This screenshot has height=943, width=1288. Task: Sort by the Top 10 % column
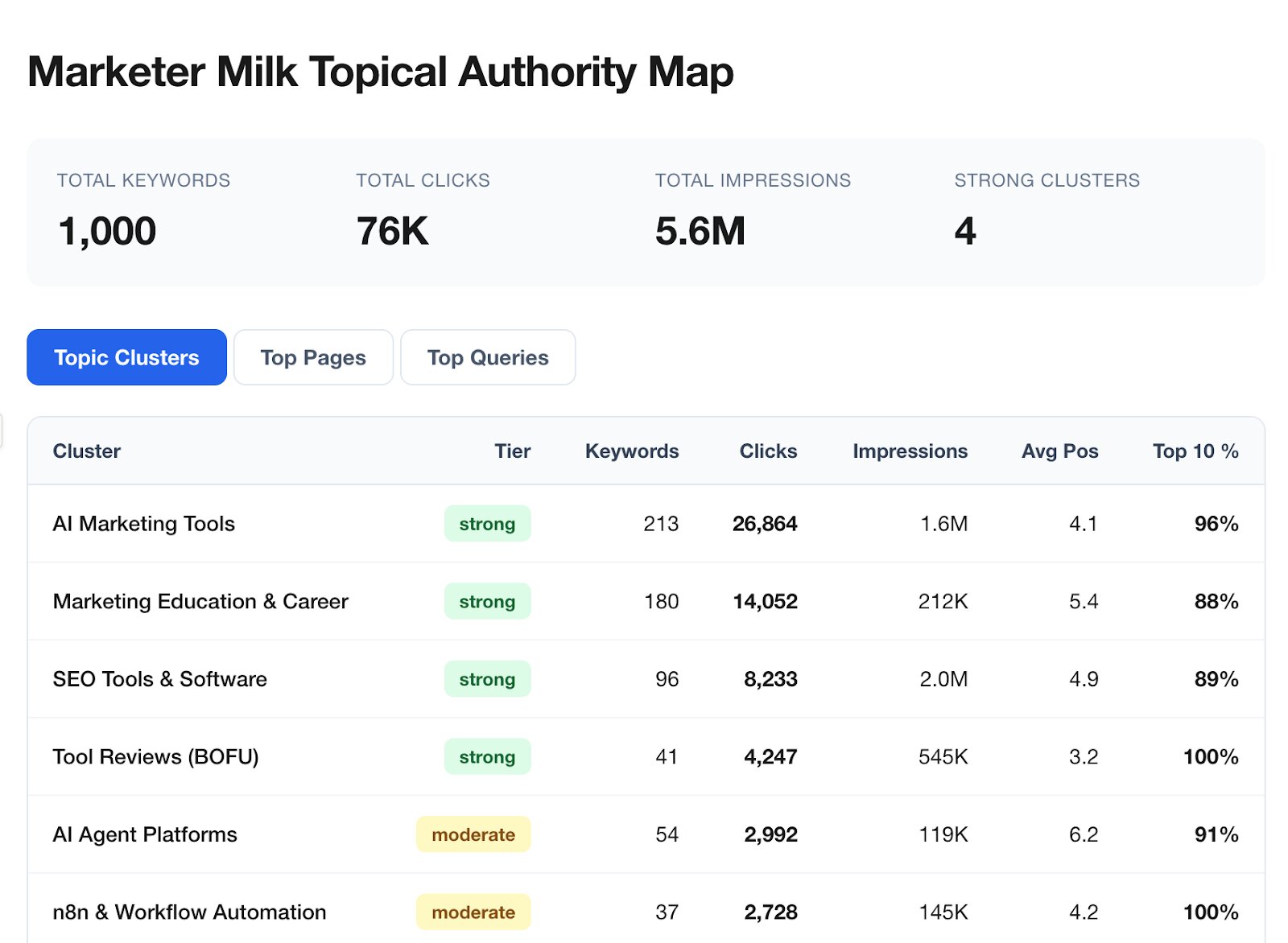coord(1195,451)
